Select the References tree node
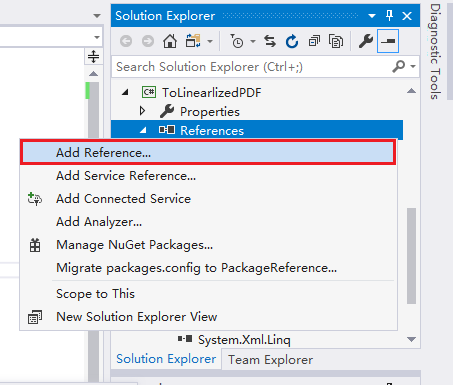This screenshot has height=385, width=453. click(212, 131)
